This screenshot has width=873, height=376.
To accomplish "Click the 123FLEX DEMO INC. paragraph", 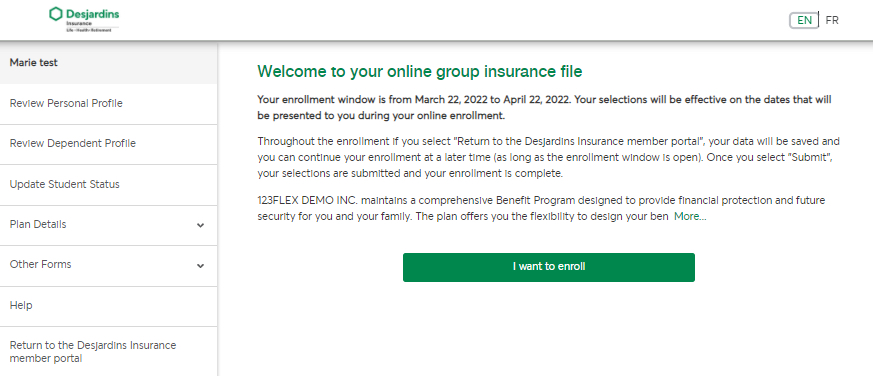I will (541, 208).
